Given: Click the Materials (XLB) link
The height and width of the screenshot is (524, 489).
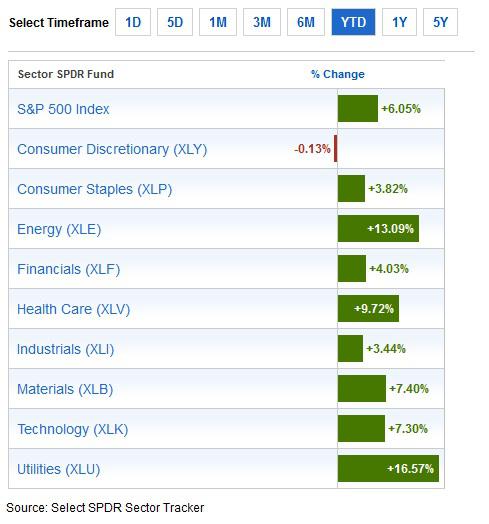Looking at the screenshot, I should [x=65, y=390].
